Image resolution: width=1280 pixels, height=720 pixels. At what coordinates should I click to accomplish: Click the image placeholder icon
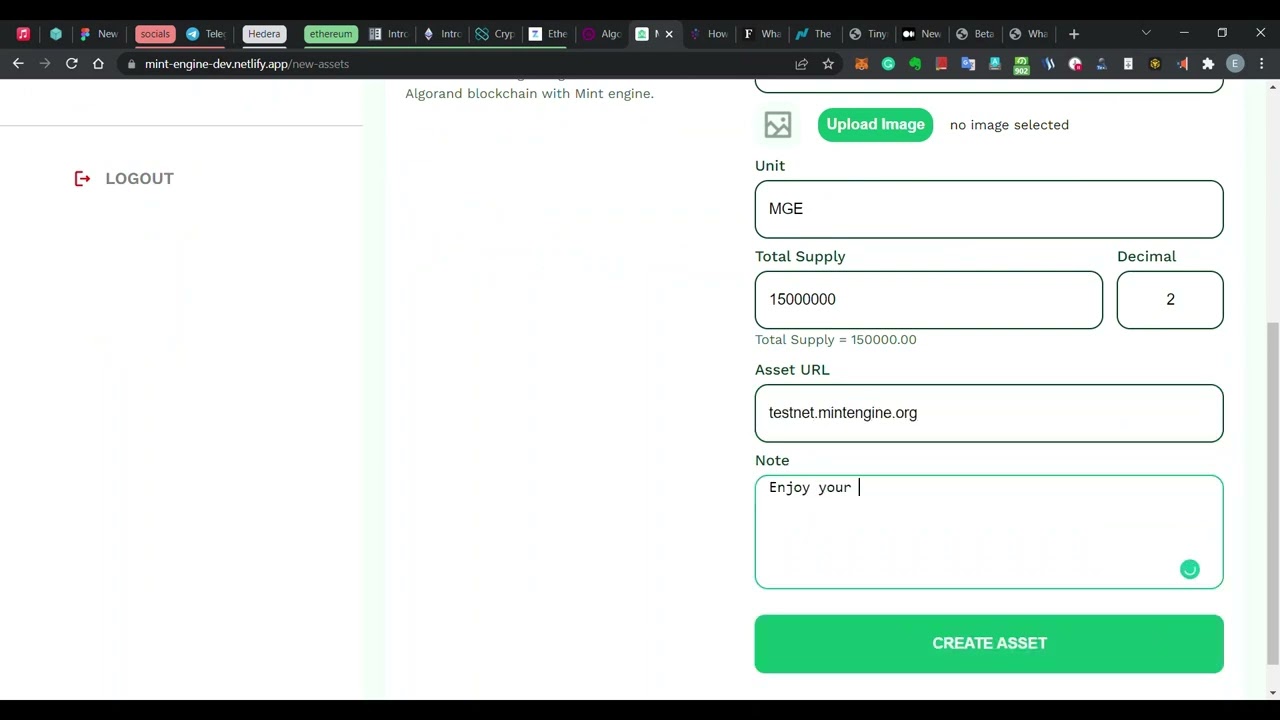778,125
